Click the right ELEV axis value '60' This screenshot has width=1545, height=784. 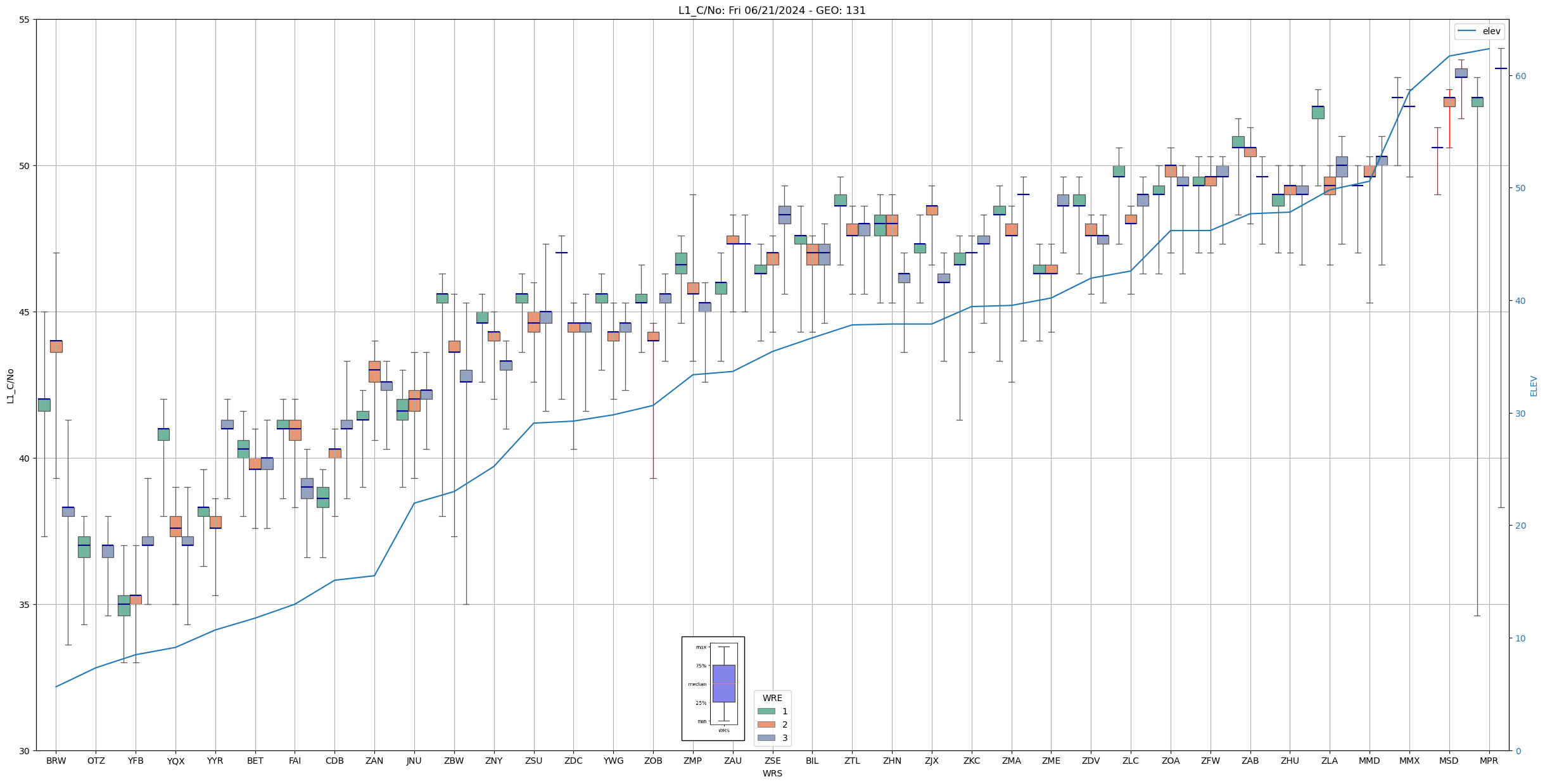tap(1520, 76)
